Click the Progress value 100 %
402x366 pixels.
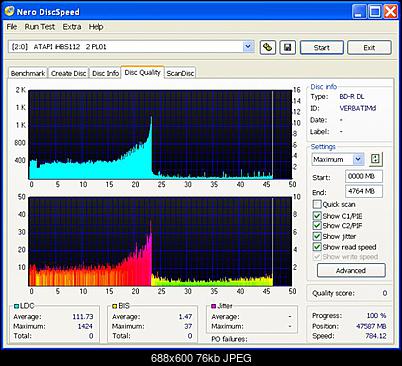(377, 316)
